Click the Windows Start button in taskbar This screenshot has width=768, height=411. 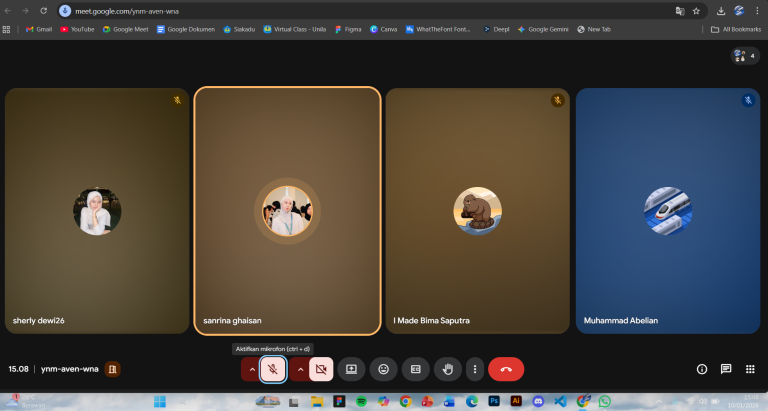(159, 402)
